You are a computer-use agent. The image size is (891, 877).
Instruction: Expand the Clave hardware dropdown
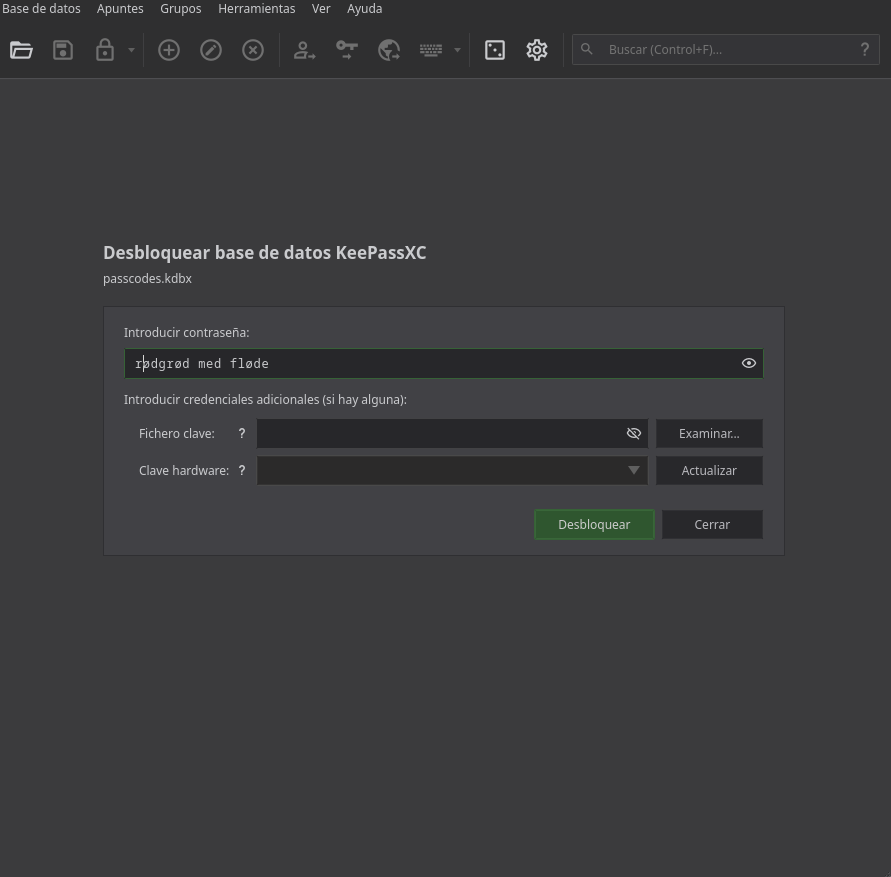[x=633, y=470]
